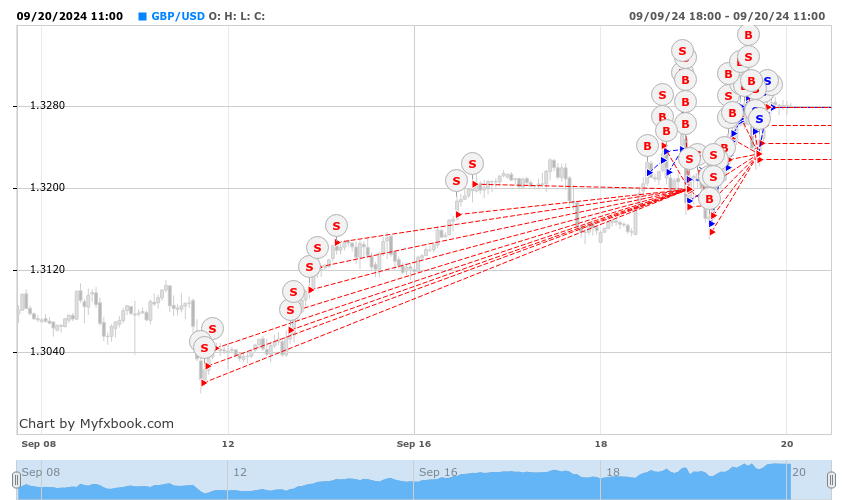
Task: Select the leftmost red B trade marker
Action: tap(647, 146)
